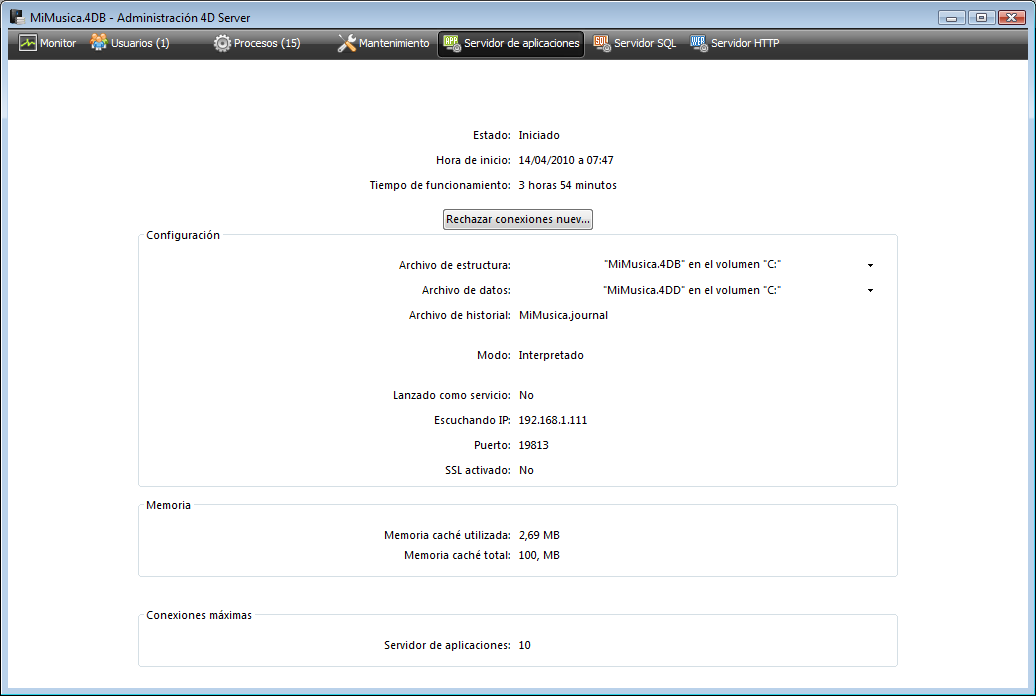Click the Monitor graph icon
Viewport: 1036px width, 696px height.
28,43
